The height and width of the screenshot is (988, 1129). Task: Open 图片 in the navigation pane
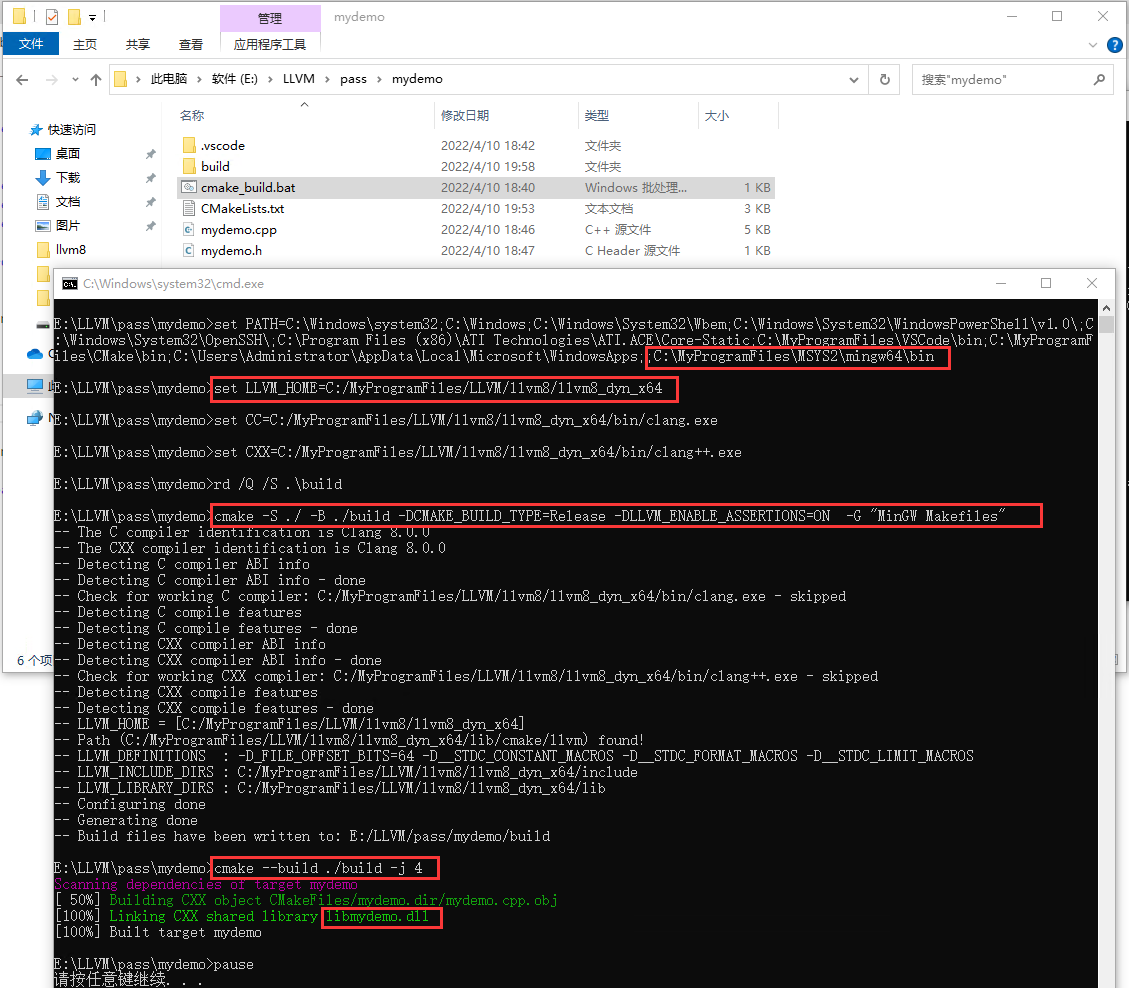pyautogui.click(x=68, y=225)
